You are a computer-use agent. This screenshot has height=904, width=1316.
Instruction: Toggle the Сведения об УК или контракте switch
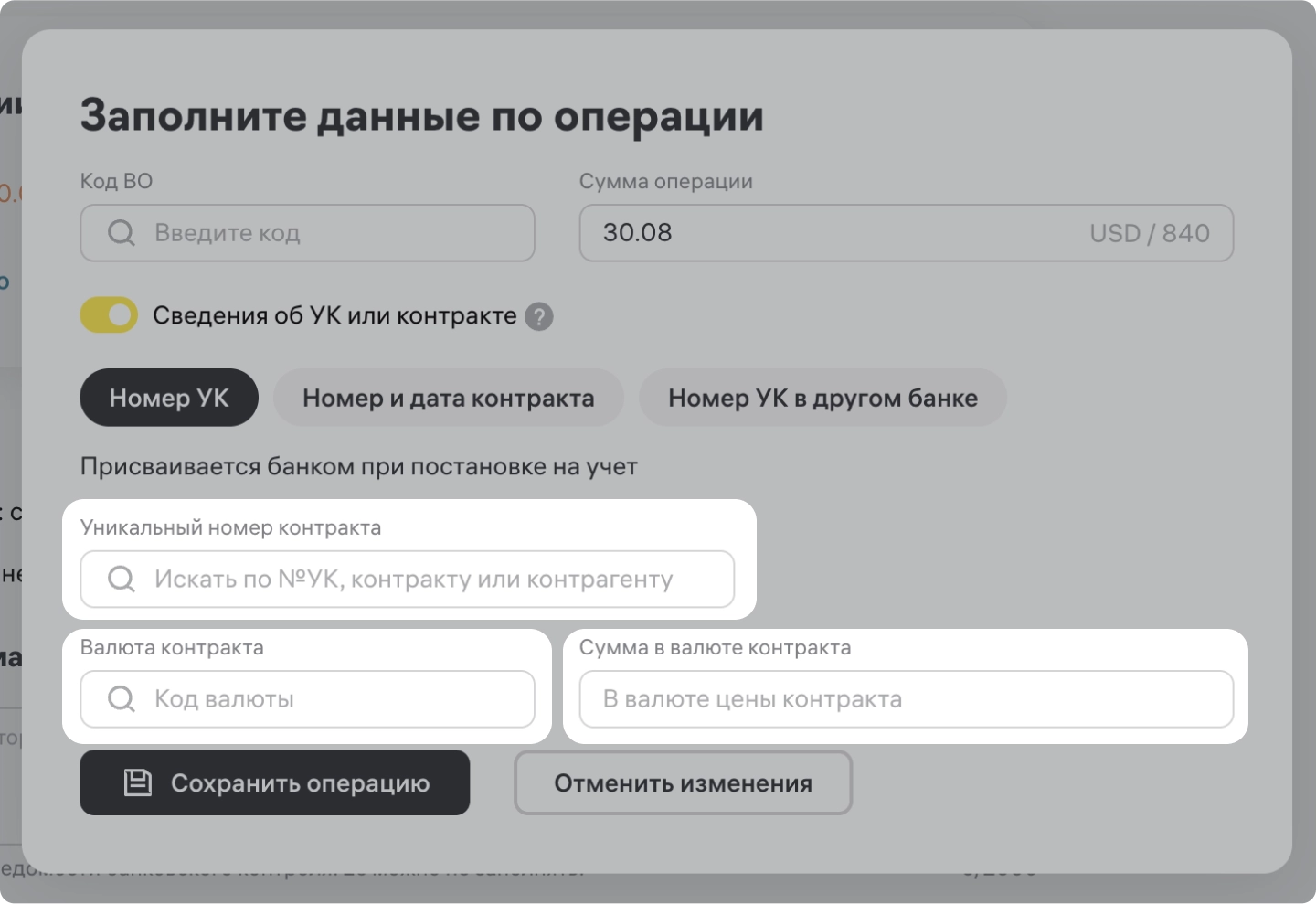[109, 314]
